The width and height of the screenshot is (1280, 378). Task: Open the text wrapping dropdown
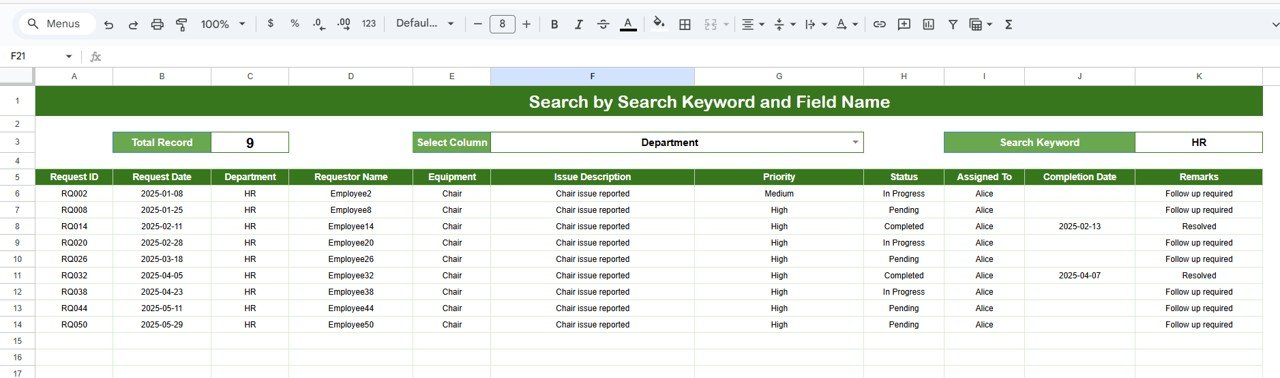click(815, 24)
